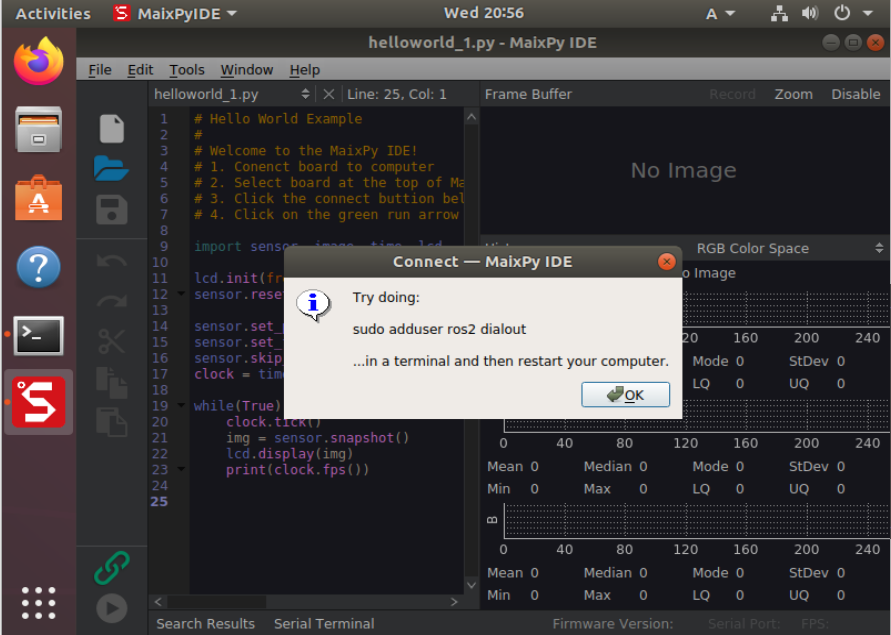The width and height of the screenshot is (891, 635).
Task: Click the Copy documents icon
Action: pos(111,382)
